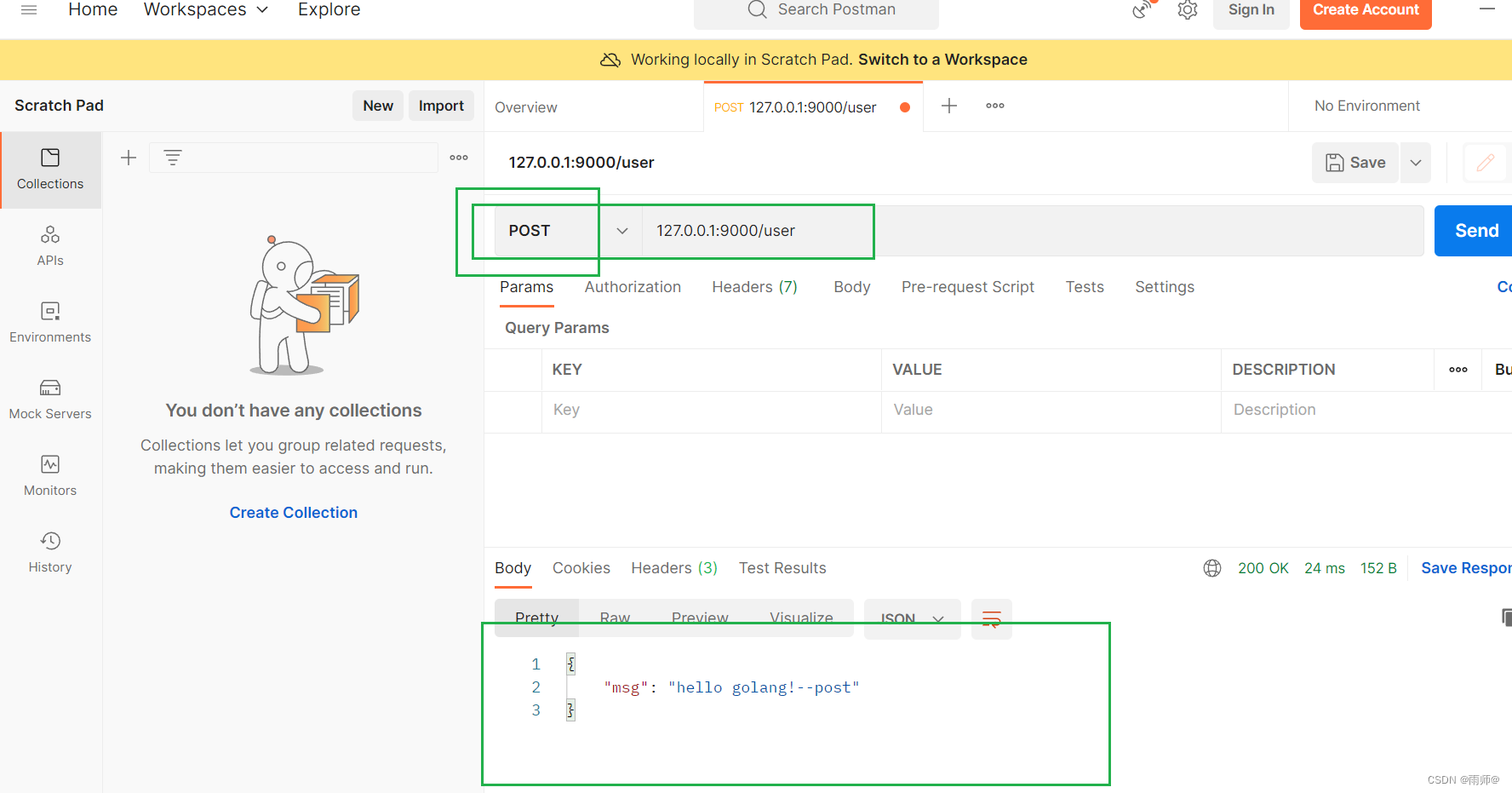Open the Mock Servers sidebar panel
Viewport: 1512px width, 793px height.
click(x=50, y=399)
